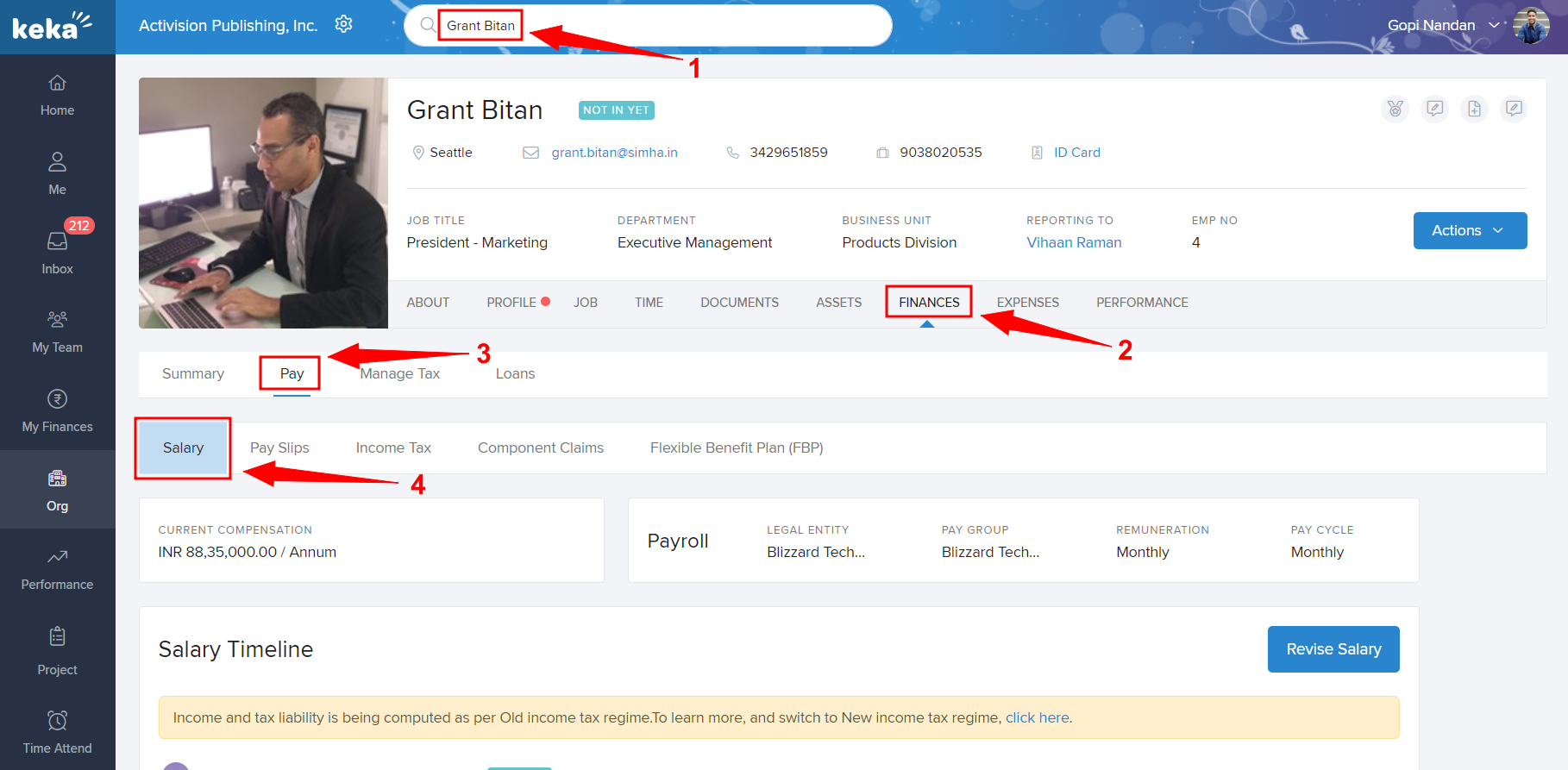Click the Revise Salary button
Image resolution: width=1568 pixels, height=770 pixels.
[x=1333, y=649]
